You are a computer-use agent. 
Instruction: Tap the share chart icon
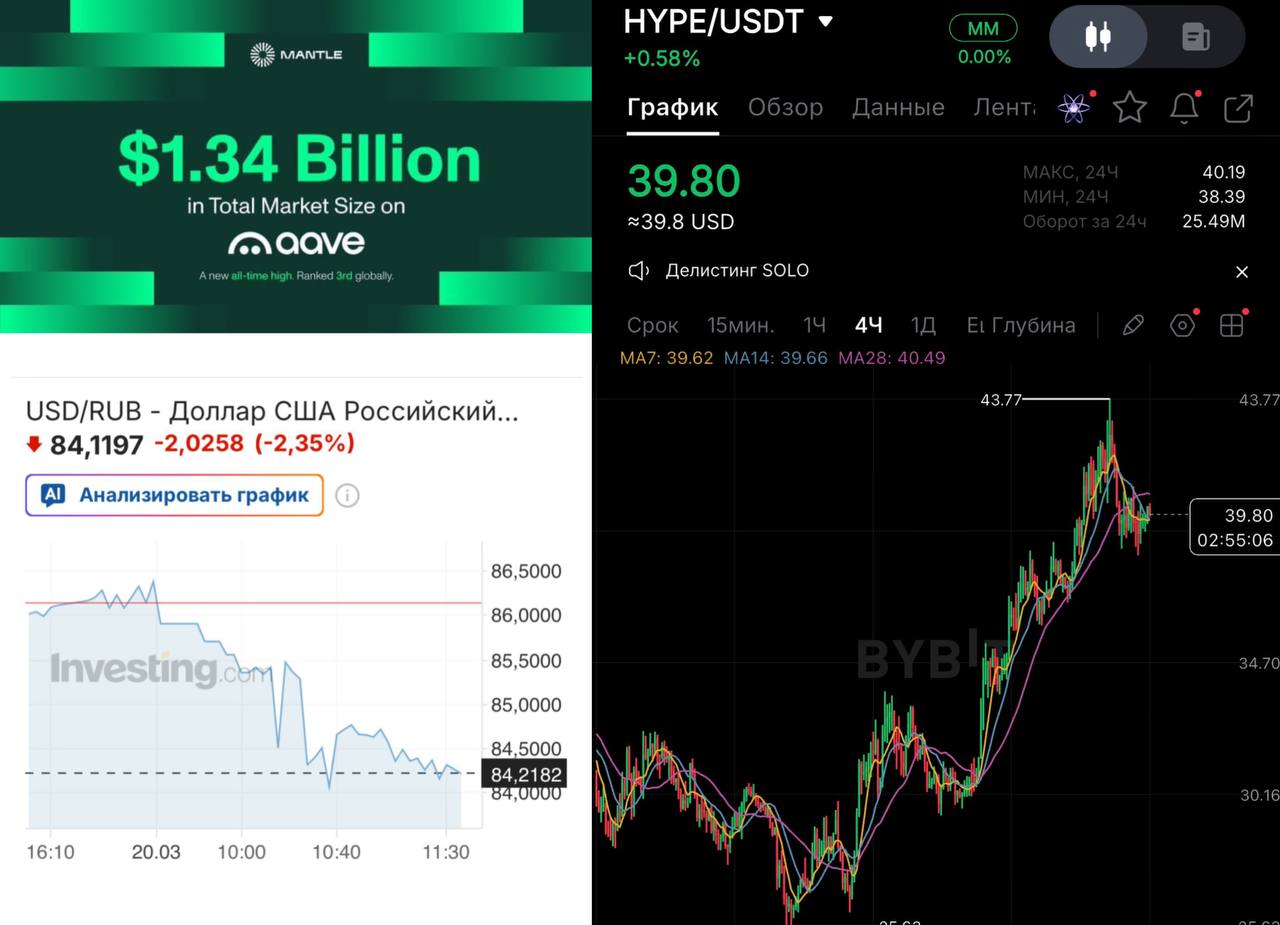click(x=1238, y=108)
